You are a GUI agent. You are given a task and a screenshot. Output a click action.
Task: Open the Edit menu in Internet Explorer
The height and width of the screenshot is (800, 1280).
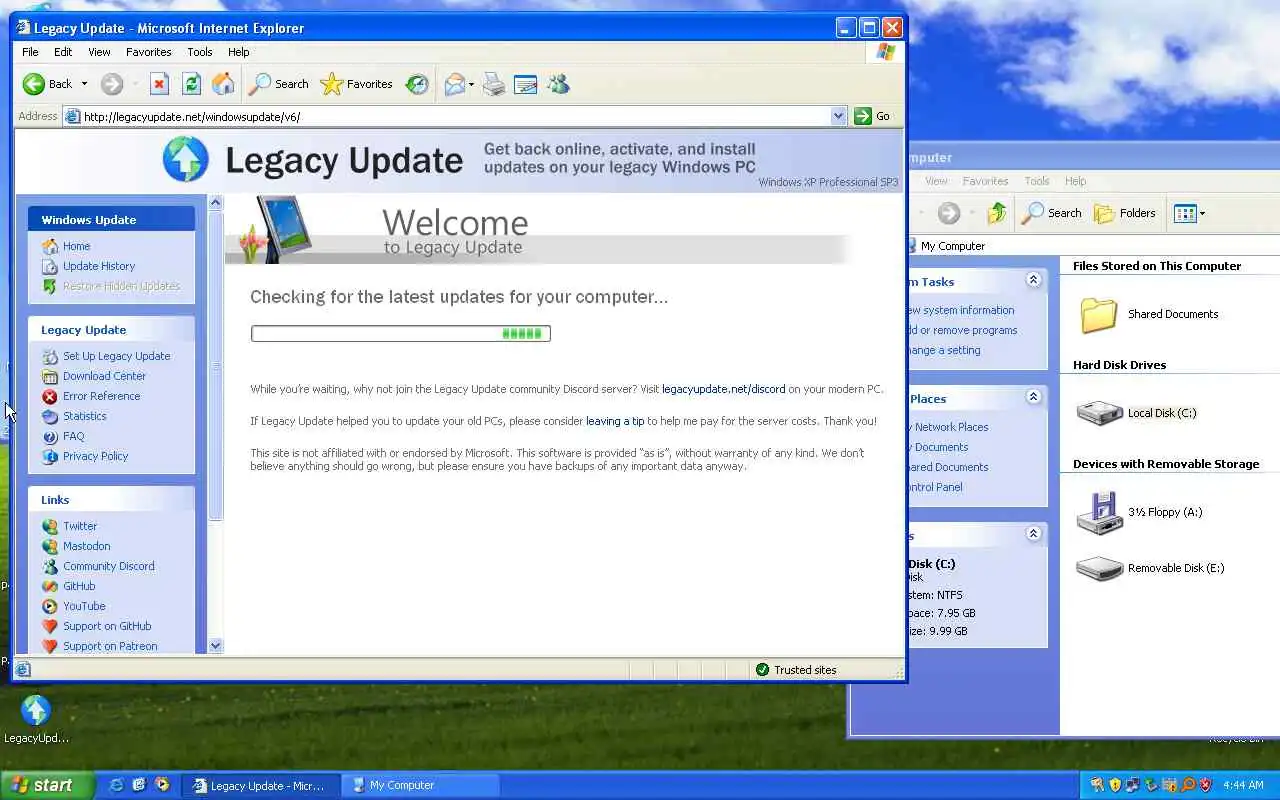(x=63, y=52)
